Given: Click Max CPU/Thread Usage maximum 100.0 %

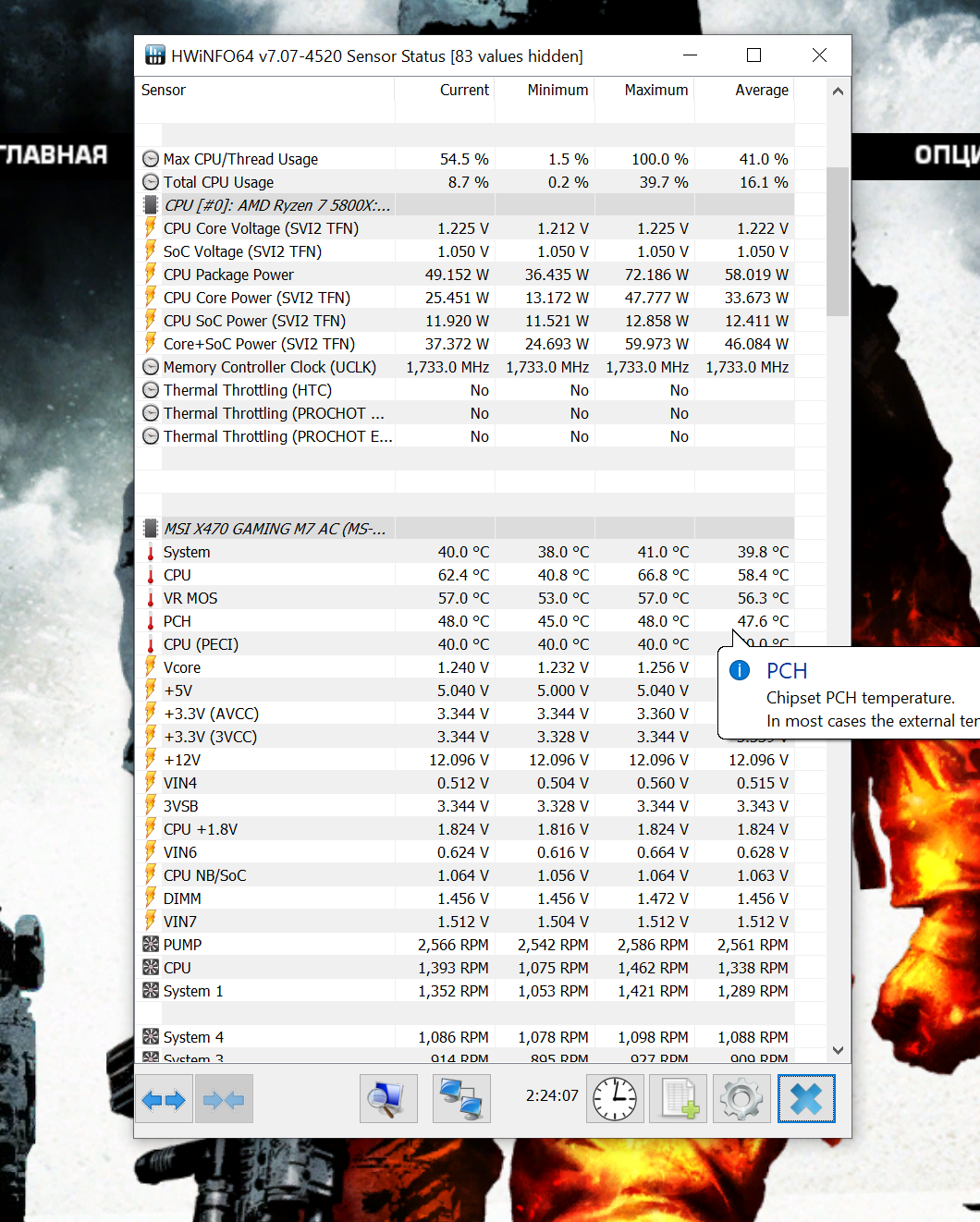Looking at the screenshot, I should [660, 159].
